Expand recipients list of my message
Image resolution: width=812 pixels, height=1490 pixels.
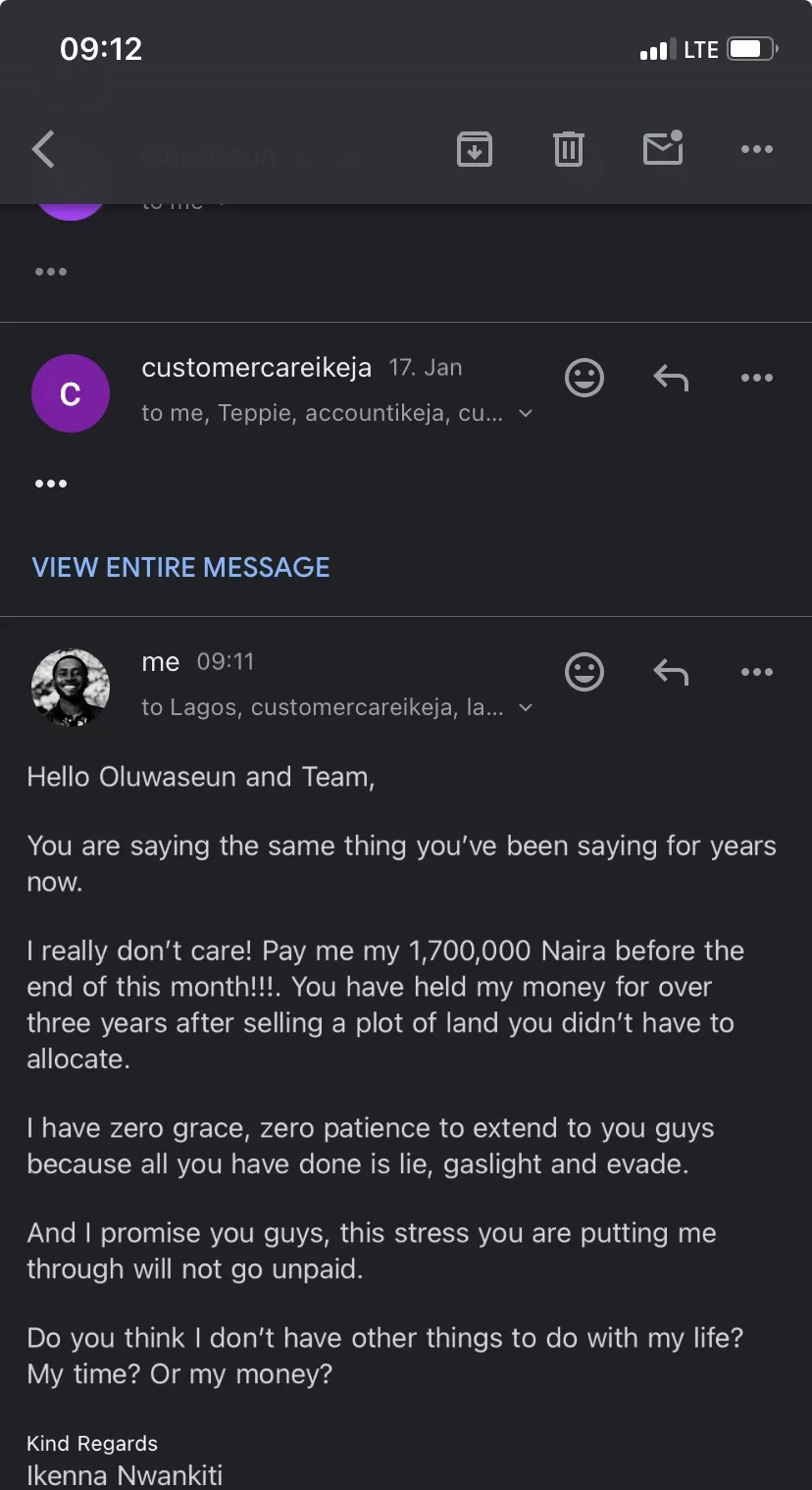pos(526,708)
